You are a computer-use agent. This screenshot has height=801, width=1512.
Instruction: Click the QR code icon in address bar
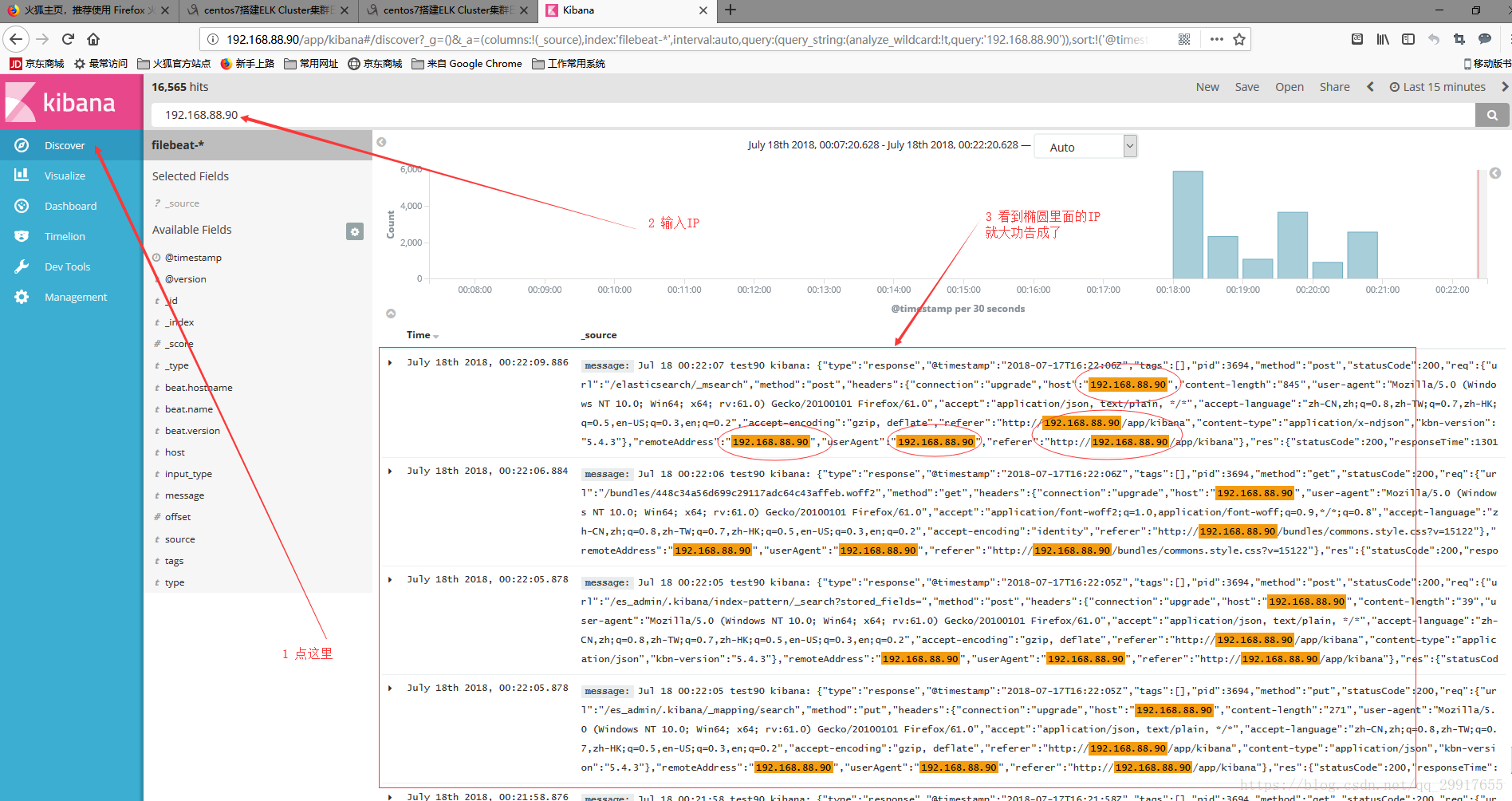[x=1184, y=39]
